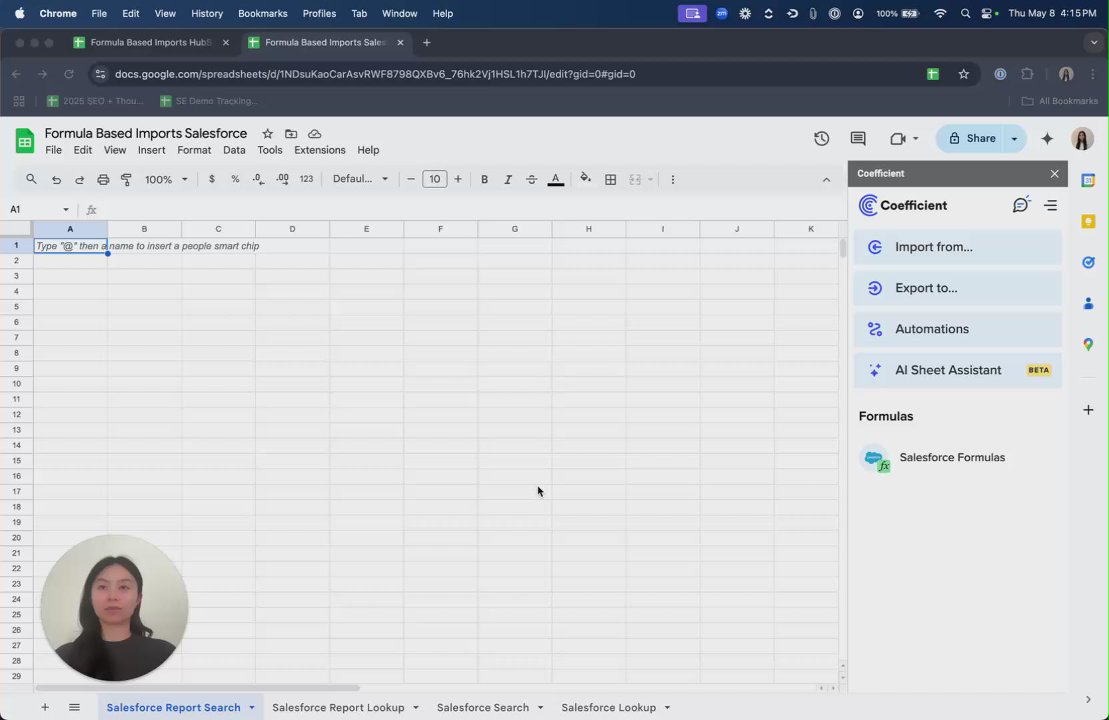The height and width of the screenshot is (720, 1109).
Task: Open the Format menu
Action: coord(194,150)
